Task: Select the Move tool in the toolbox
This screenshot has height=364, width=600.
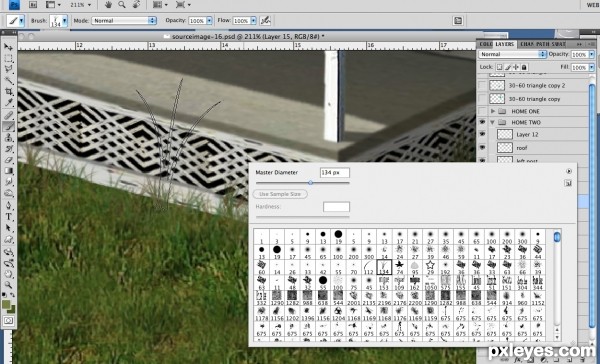Action: point(8,47)
